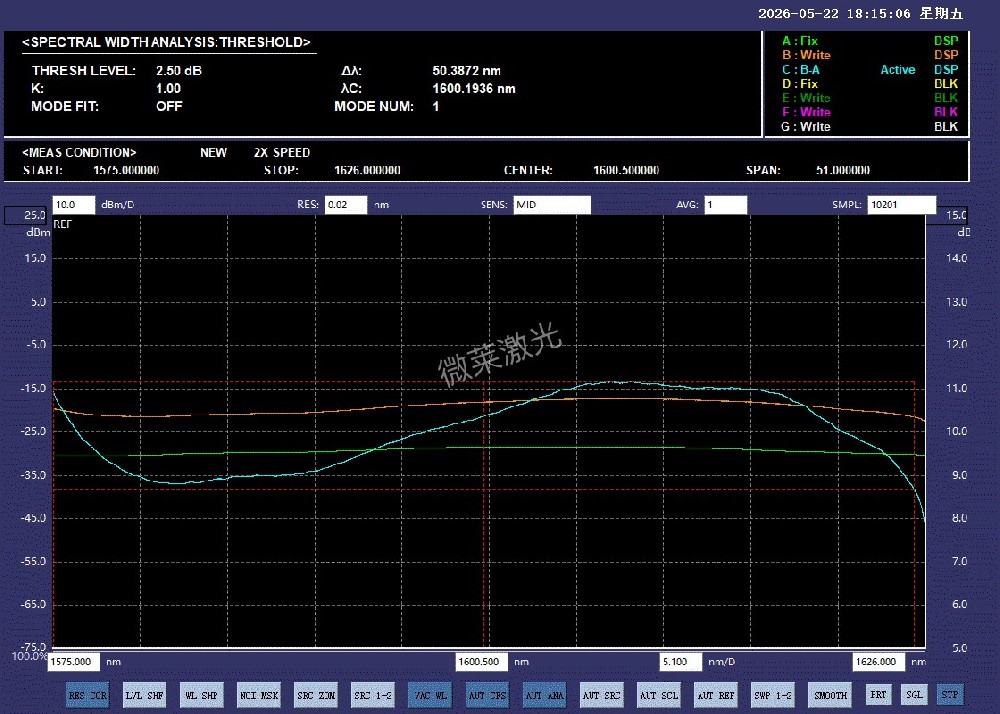Edit the 10.0 dBm/D level scale field
The width and height of the screenshot is (1000, 714).
[73, 205]
